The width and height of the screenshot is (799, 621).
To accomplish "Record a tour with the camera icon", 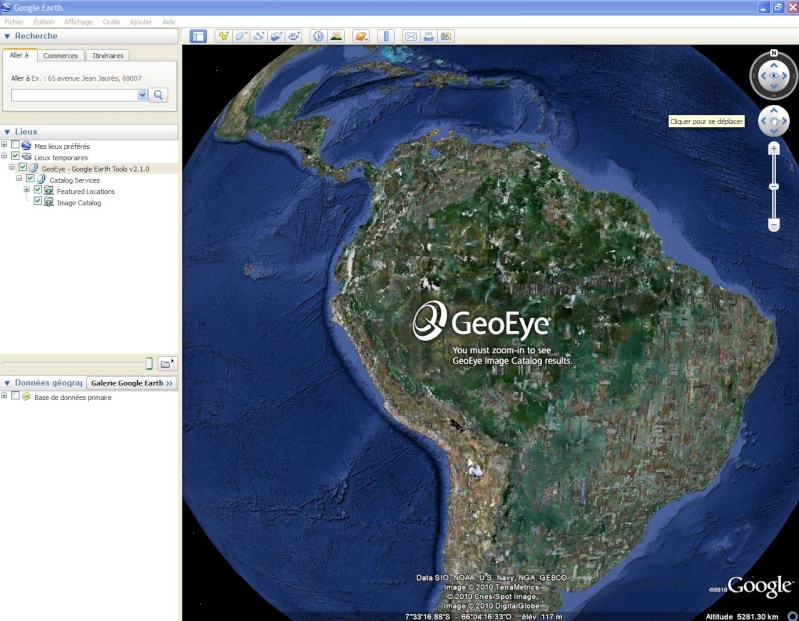I will (294, 36).
